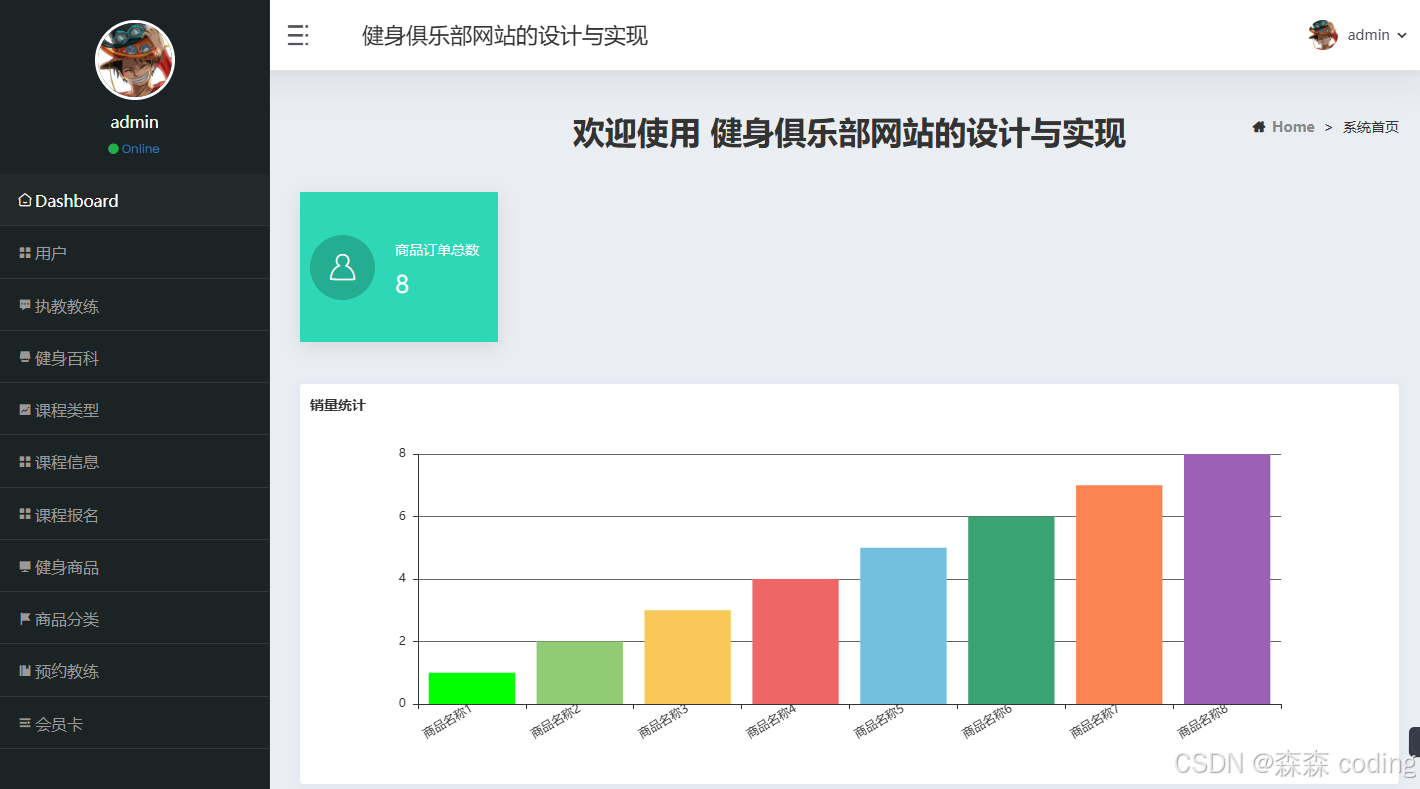Click the flag icon beside 商品分类

coord(25,619)
